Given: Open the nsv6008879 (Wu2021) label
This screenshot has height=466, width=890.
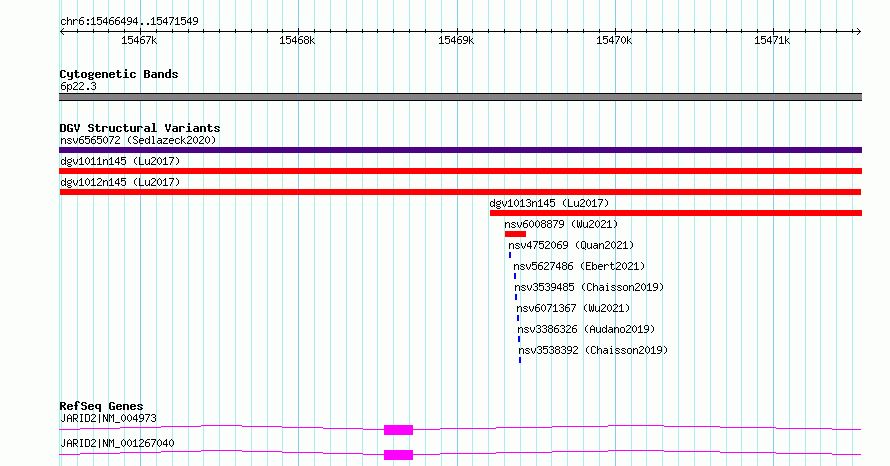Looking at the screenshot, I should [x=561, y=224].
